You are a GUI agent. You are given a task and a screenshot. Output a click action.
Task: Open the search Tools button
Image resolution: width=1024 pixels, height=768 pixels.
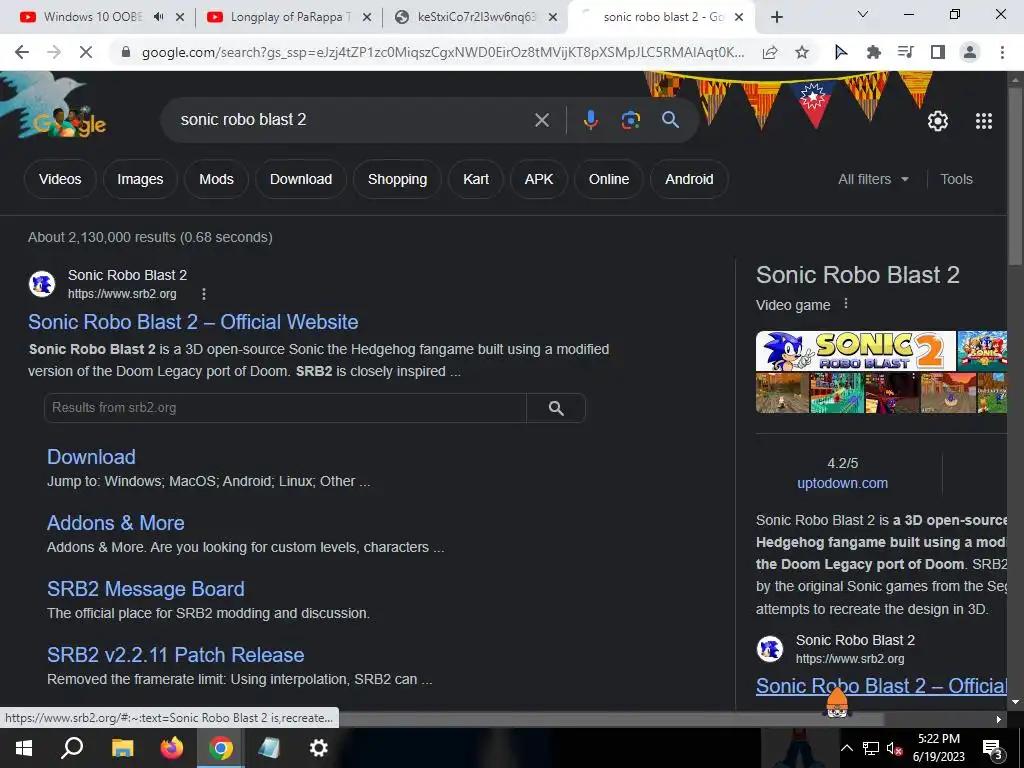[x=956, y=179]
